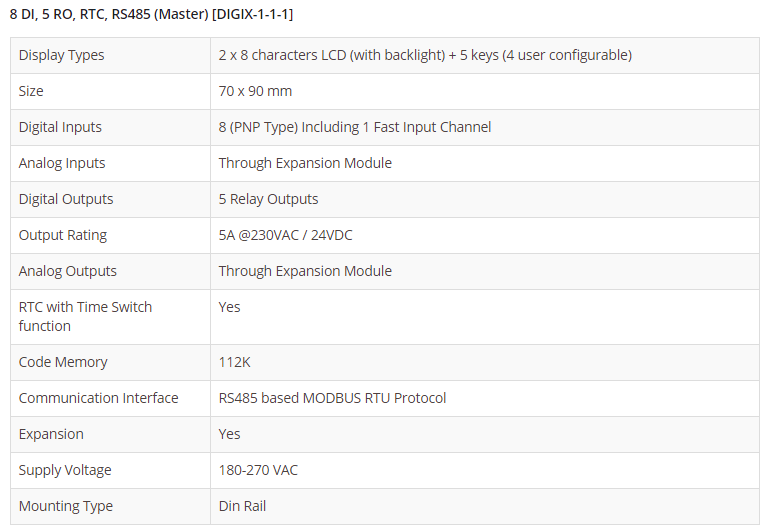
Task: Select the LCD characters description cell
Action: pyautogui.click(x=425, y=55)
